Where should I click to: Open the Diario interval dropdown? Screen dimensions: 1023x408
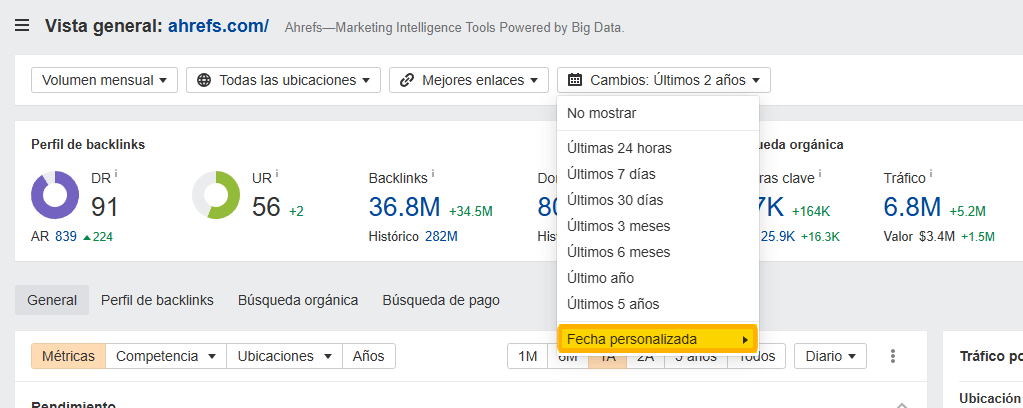click(x=830, y=356)
